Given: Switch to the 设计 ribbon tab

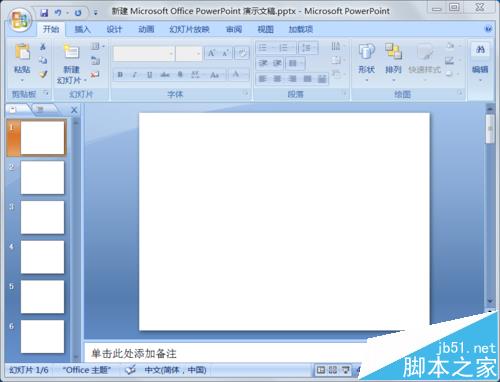Looking at the screenshot, I should coord(114,29).
